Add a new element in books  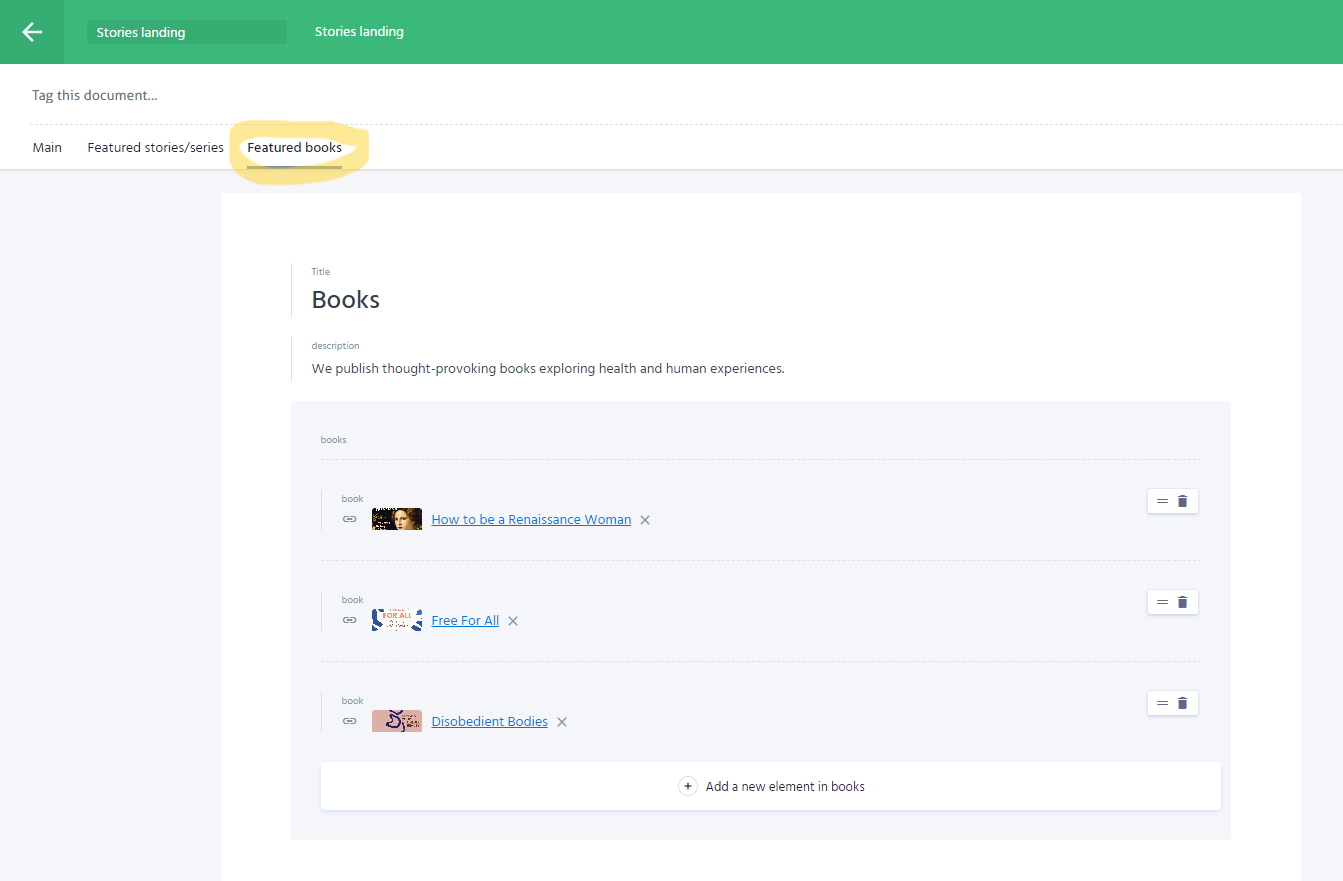pyautogui.click(x=770, y=786)
